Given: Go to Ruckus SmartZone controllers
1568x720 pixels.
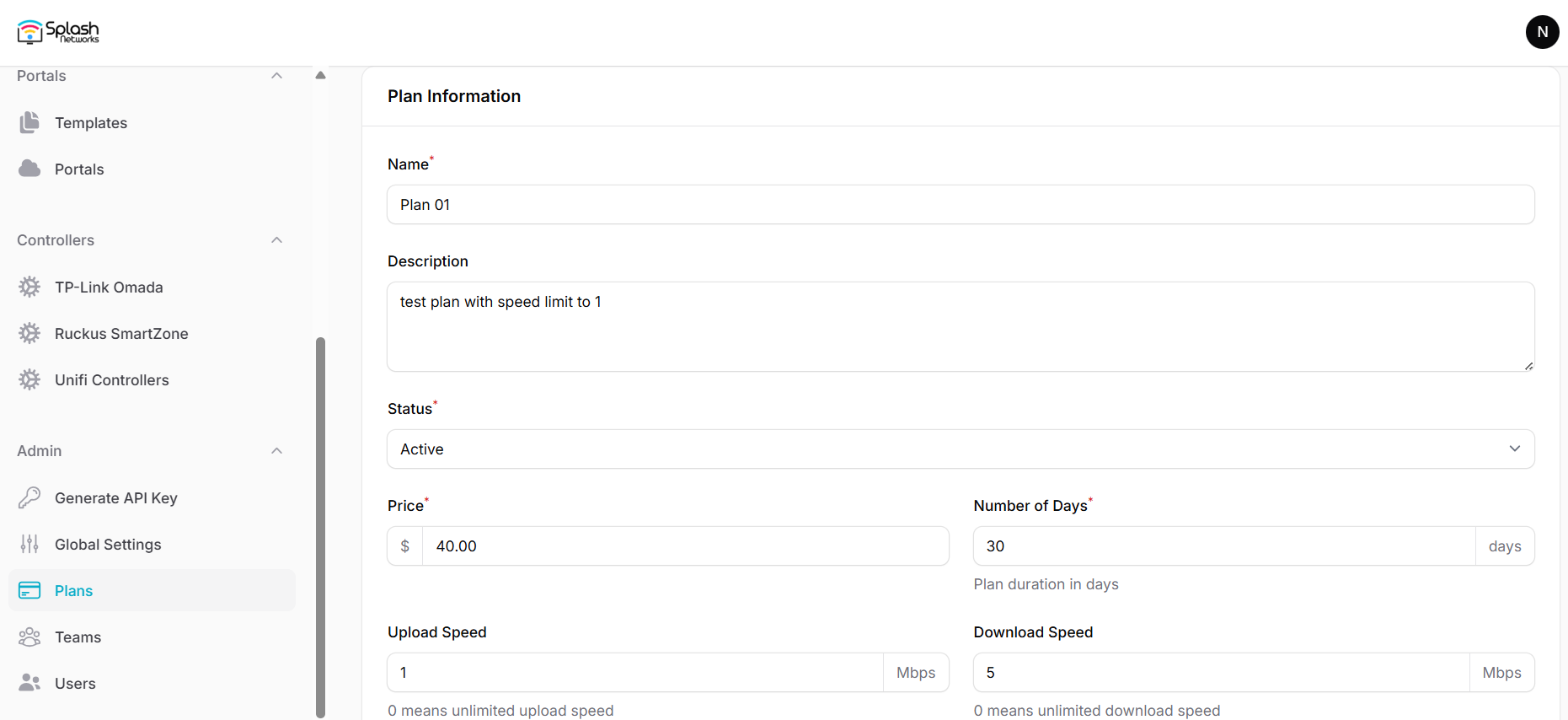Looking at the screenshot, I should coord(121,334).
